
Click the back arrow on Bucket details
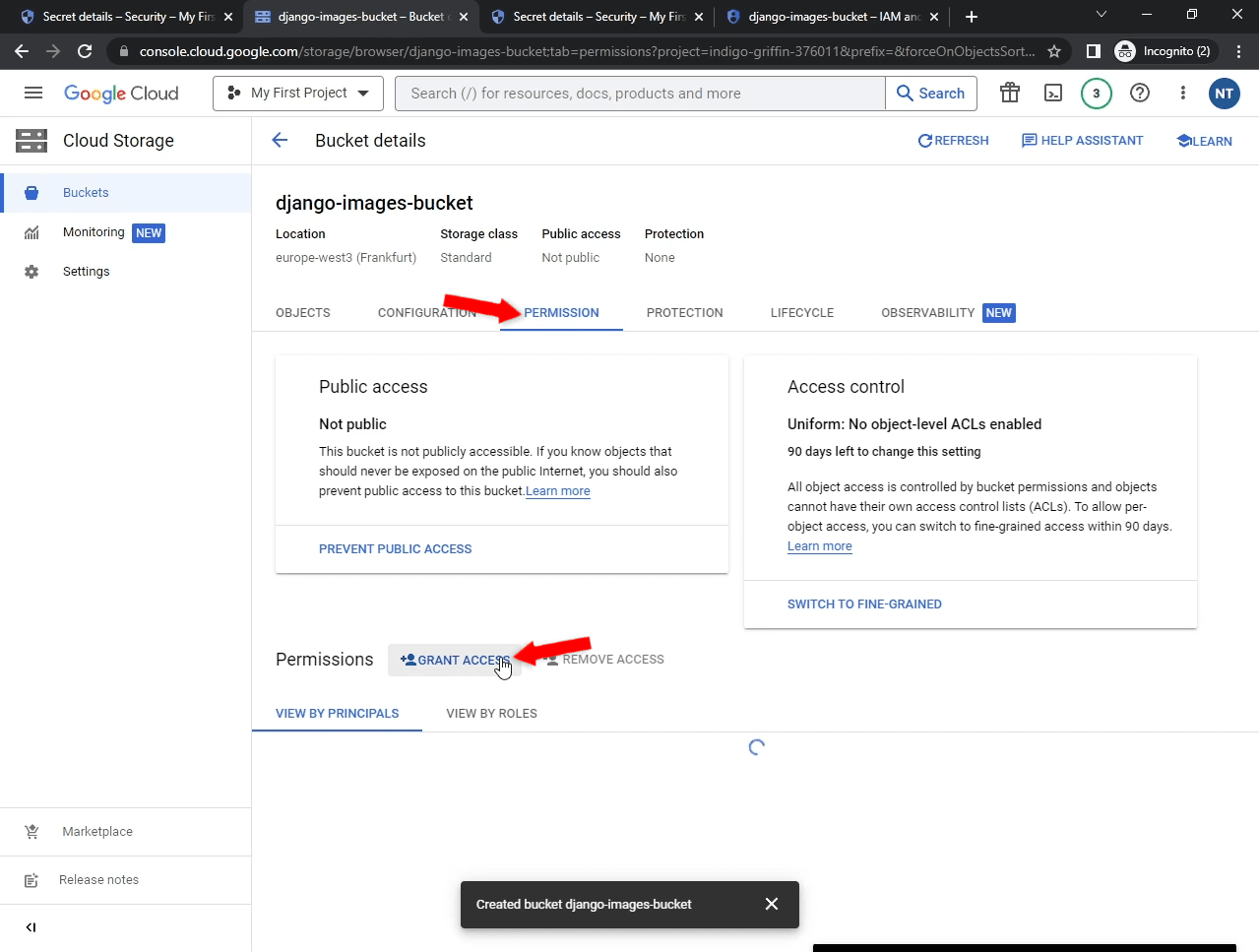click(279, 140)
